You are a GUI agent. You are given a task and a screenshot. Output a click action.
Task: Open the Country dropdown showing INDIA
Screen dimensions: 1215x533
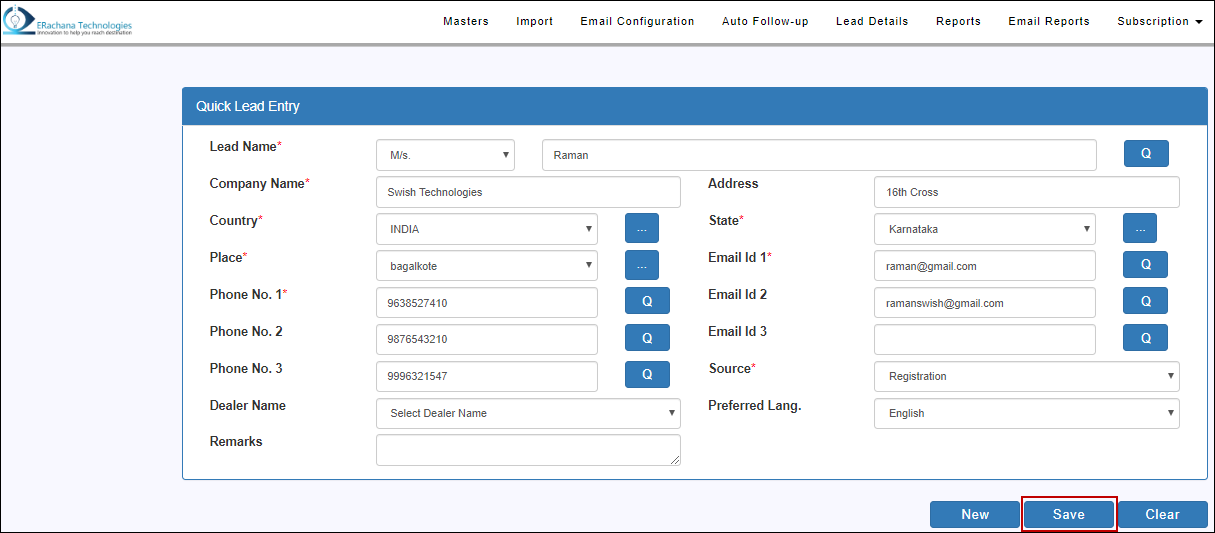pos(487,229)
